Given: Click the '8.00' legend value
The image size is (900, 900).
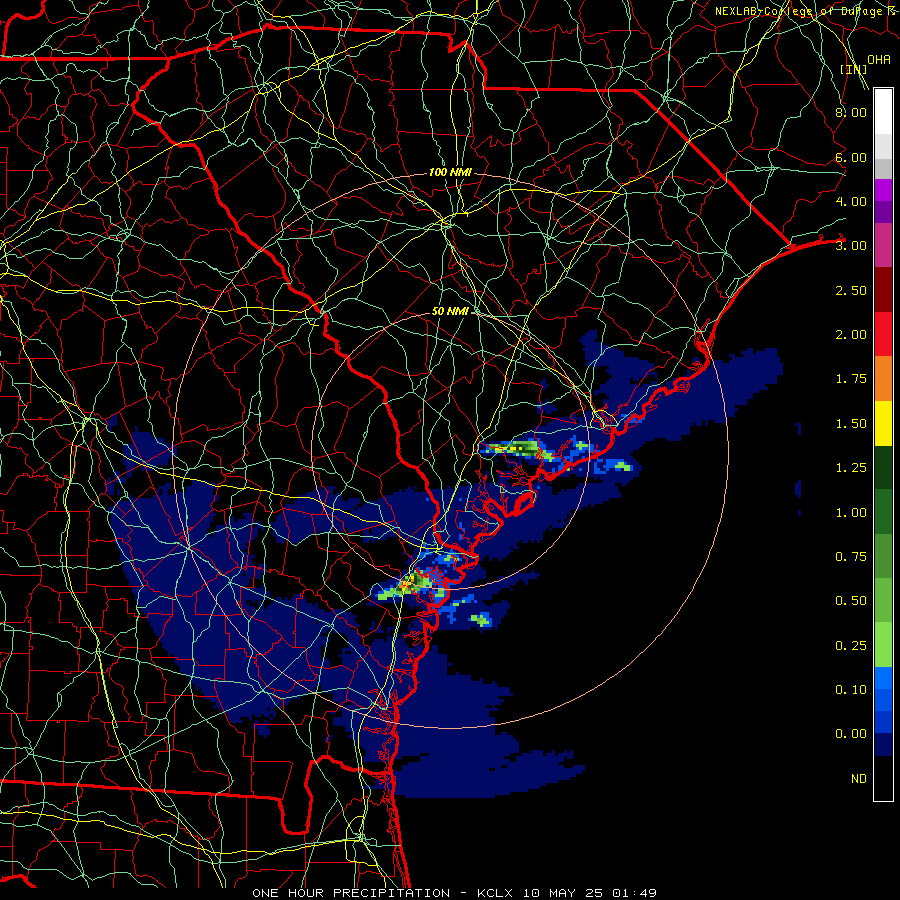Looking at the screenshot, I should (851, 112).
